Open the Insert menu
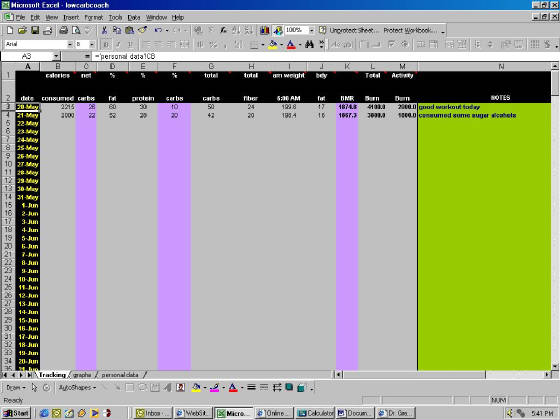The image size is (560, 420). pos(71,17)
